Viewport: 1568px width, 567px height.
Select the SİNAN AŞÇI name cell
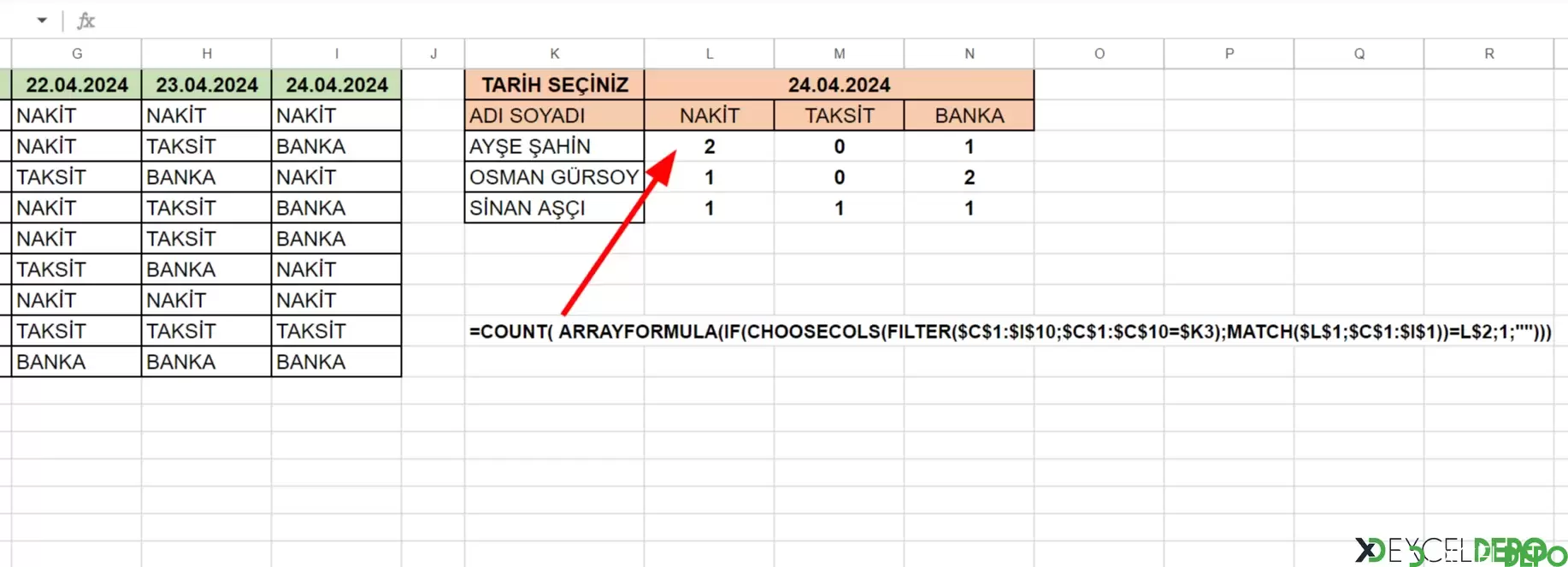click(x=554, y=208)
